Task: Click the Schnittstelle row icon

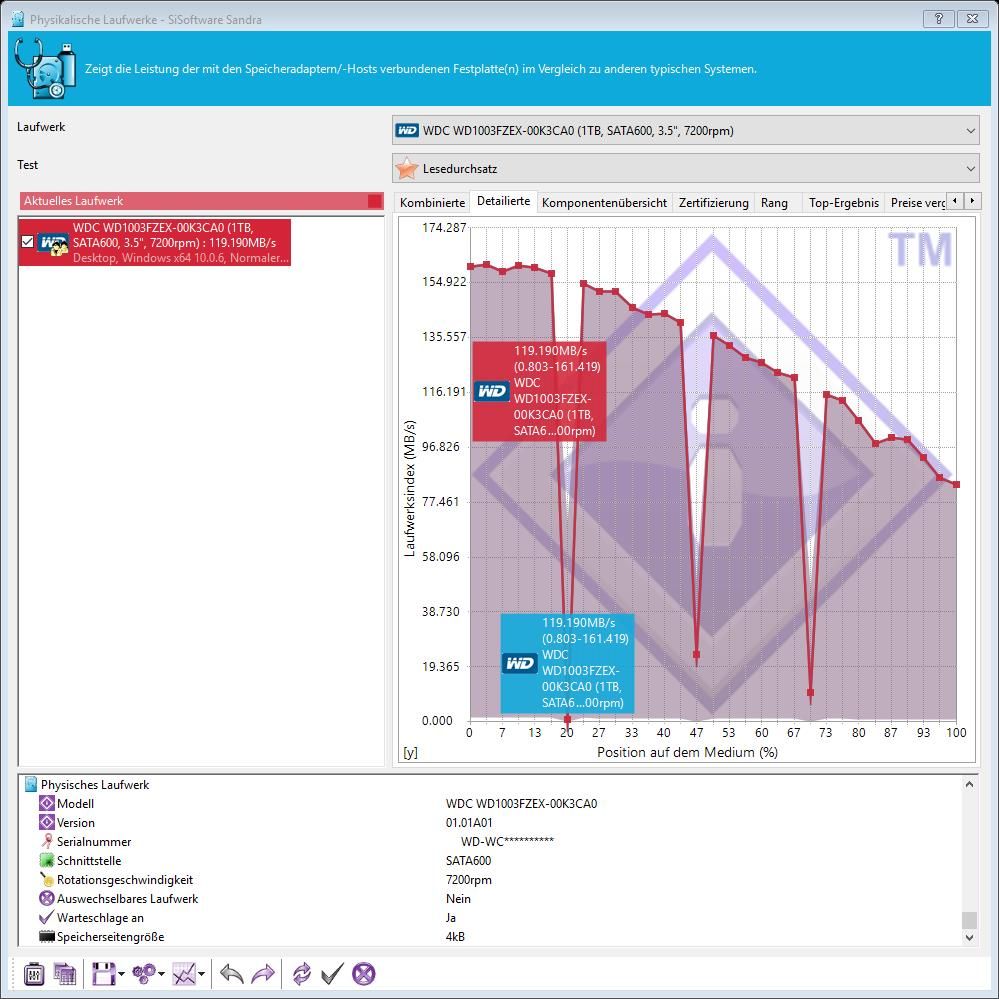Action: click(x=47, y=861)
